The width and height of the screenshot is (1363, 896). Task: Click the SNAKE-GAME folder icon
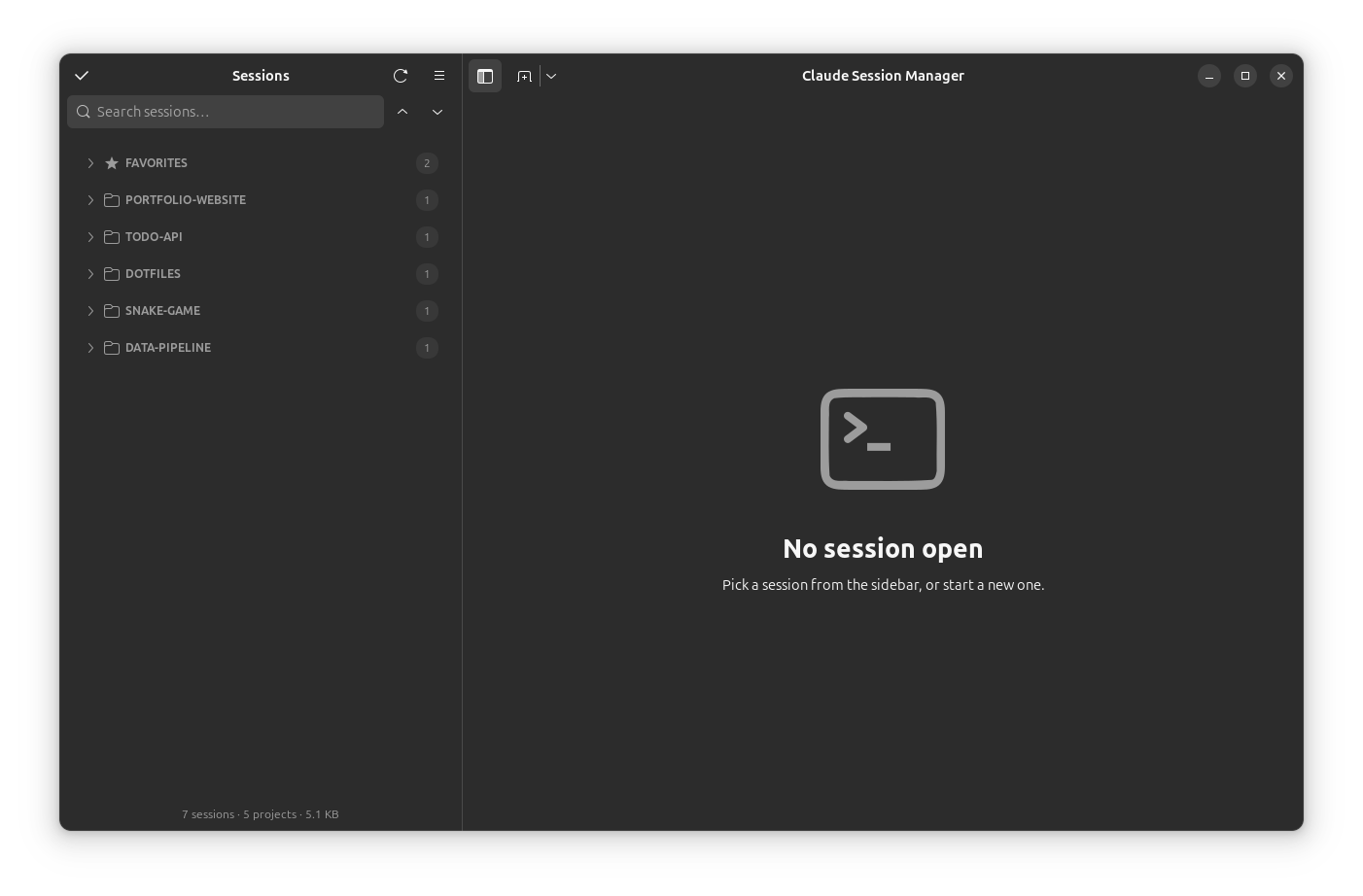(x=112, y=311)
